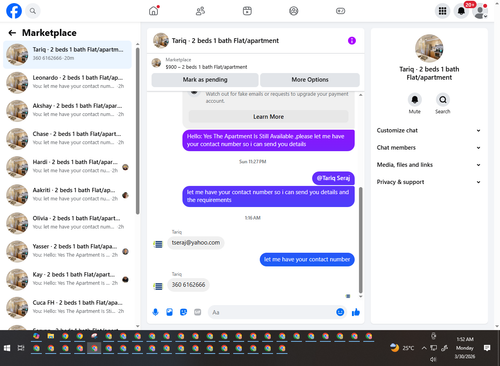Click the Facebook logo
Screen dimensions: 500x366
click(x=14, y=11)
